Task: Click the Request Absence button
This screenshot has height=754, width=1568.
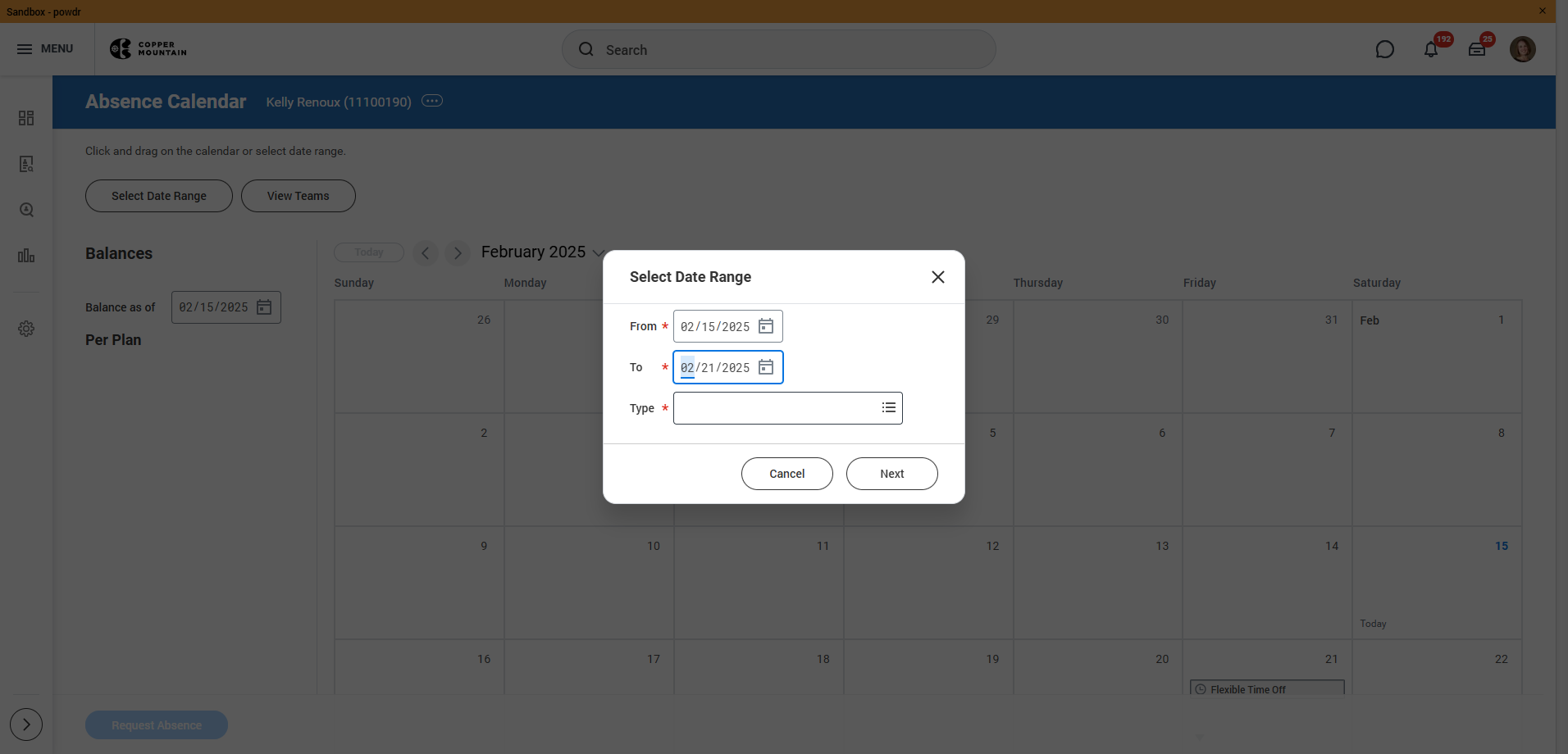Action: [x=157, y=725]
